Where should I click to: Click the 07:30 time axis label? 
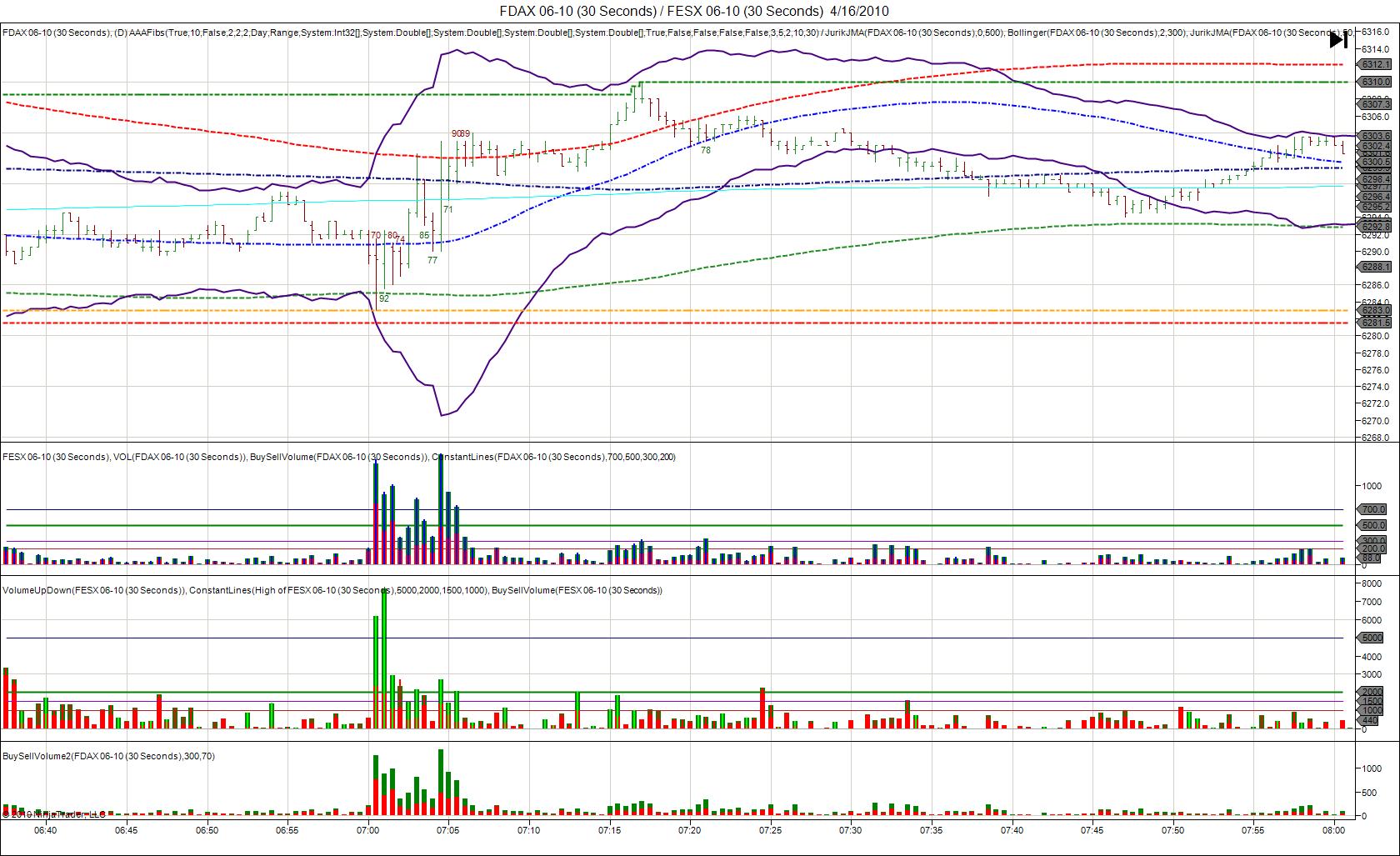(x=851, y=830)
